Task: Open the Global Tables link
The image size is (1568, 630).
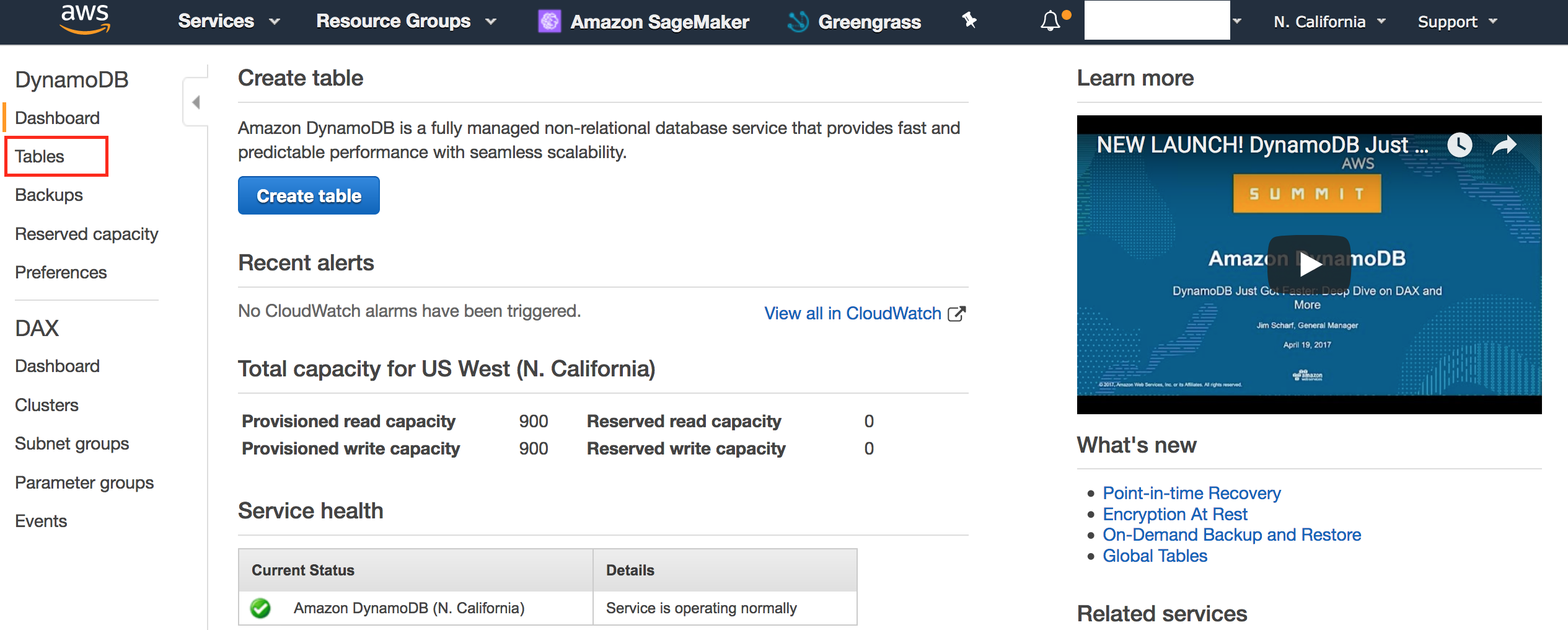Action: [x=1155, y=556]
